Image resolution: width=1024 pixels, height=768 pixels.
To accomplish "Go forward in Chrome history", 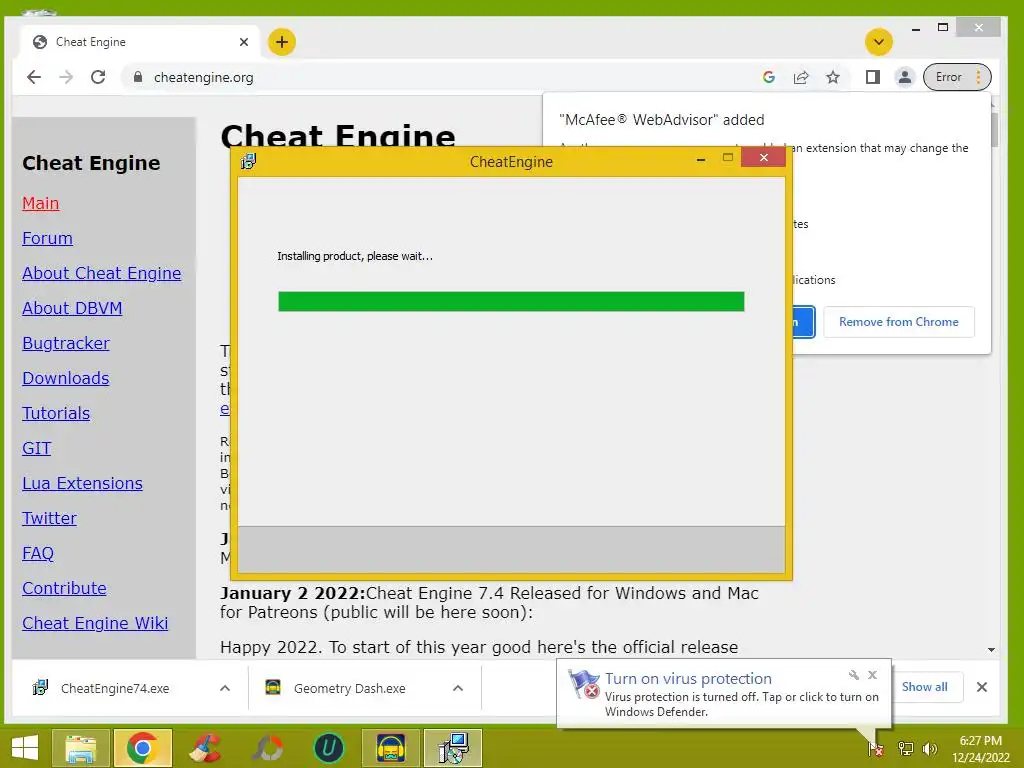I will point(66,77).
